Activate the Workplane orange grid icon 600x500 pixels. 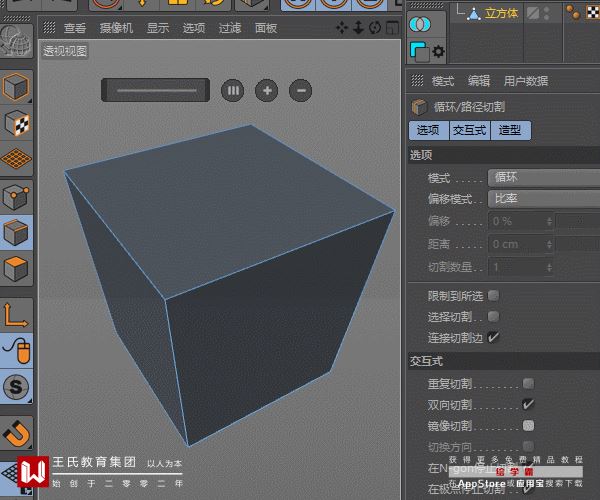coord(16,158)
